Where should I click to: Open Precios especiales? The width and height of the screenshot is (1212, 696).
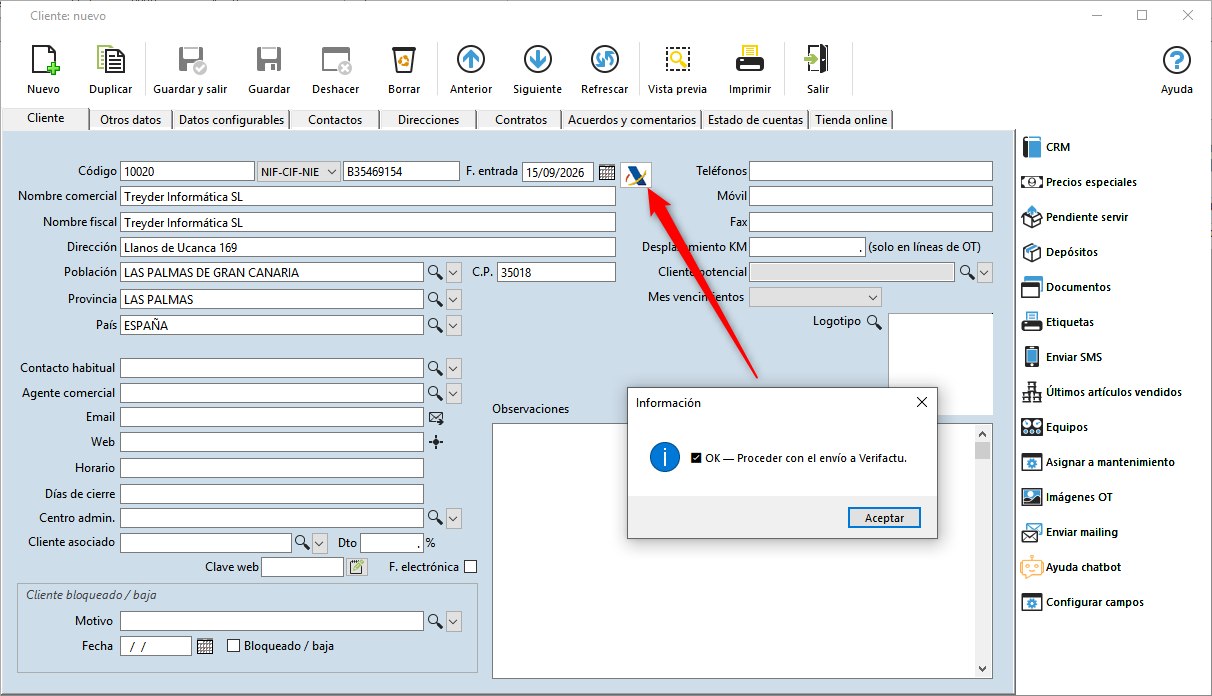(1079, 182)
